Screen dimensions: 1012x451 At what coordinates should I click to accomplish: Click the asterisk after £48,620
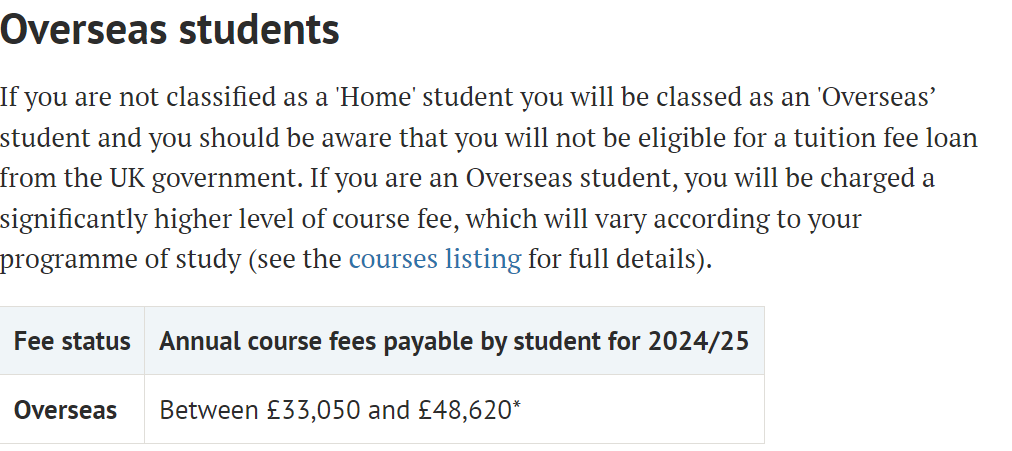517,406
